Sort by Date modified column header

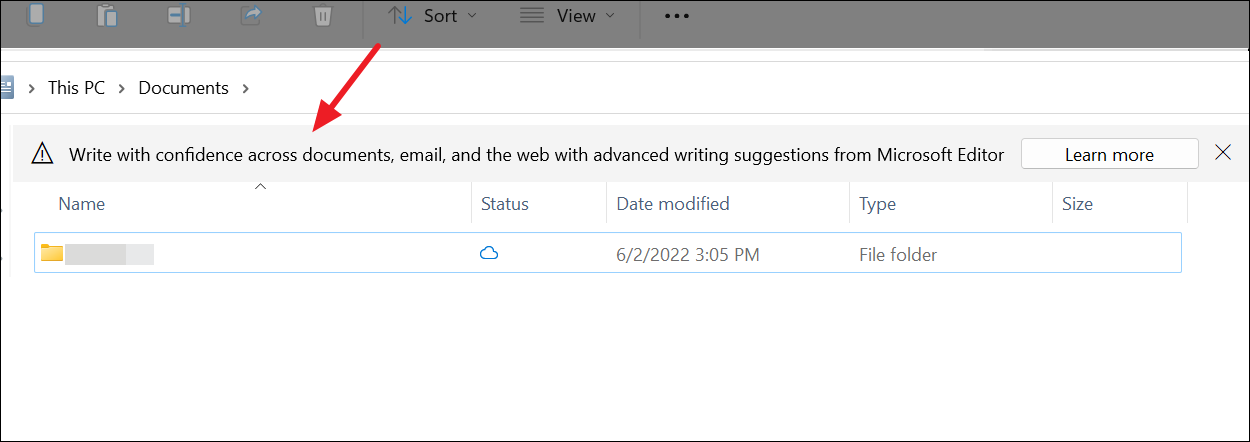pyautogui.click(x=672, y=204)
